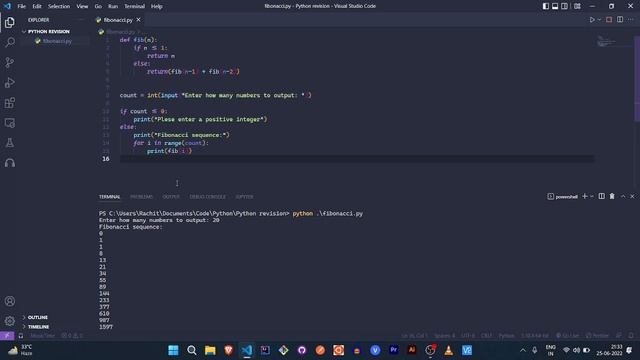Select the TERMINAL panel tab
Screen dimensions: 640x360
[x=109, y=197]
